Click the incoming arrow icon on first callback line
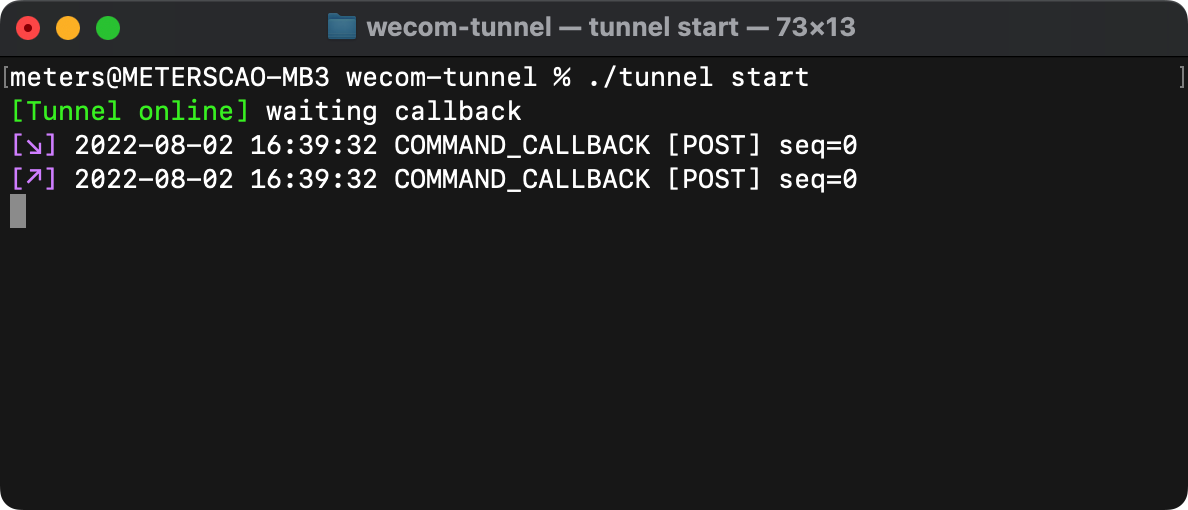 click(x=34, y=145)
